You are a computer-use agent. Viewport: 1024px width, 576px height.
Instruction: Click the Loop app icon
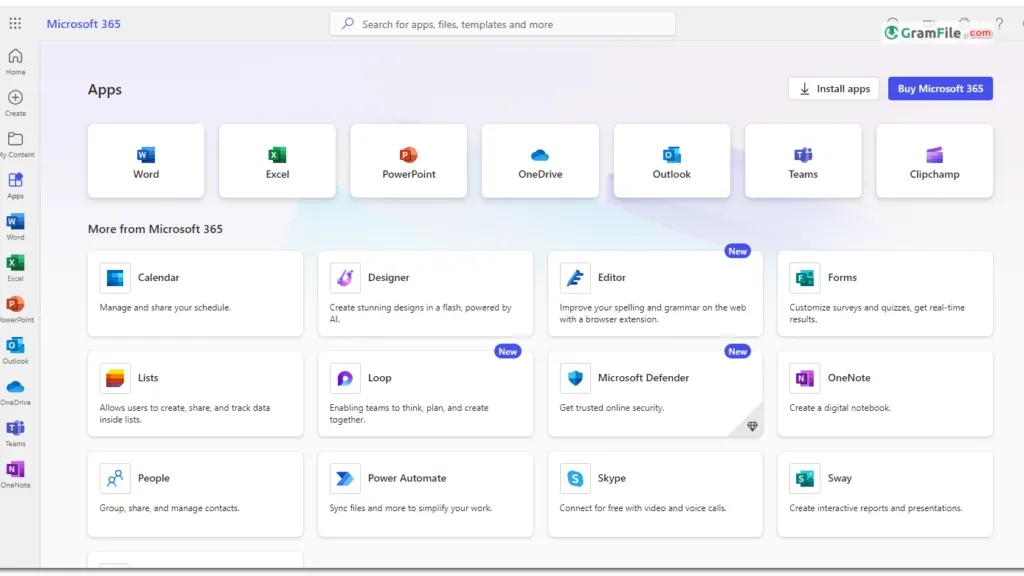[x=345, y=378]
